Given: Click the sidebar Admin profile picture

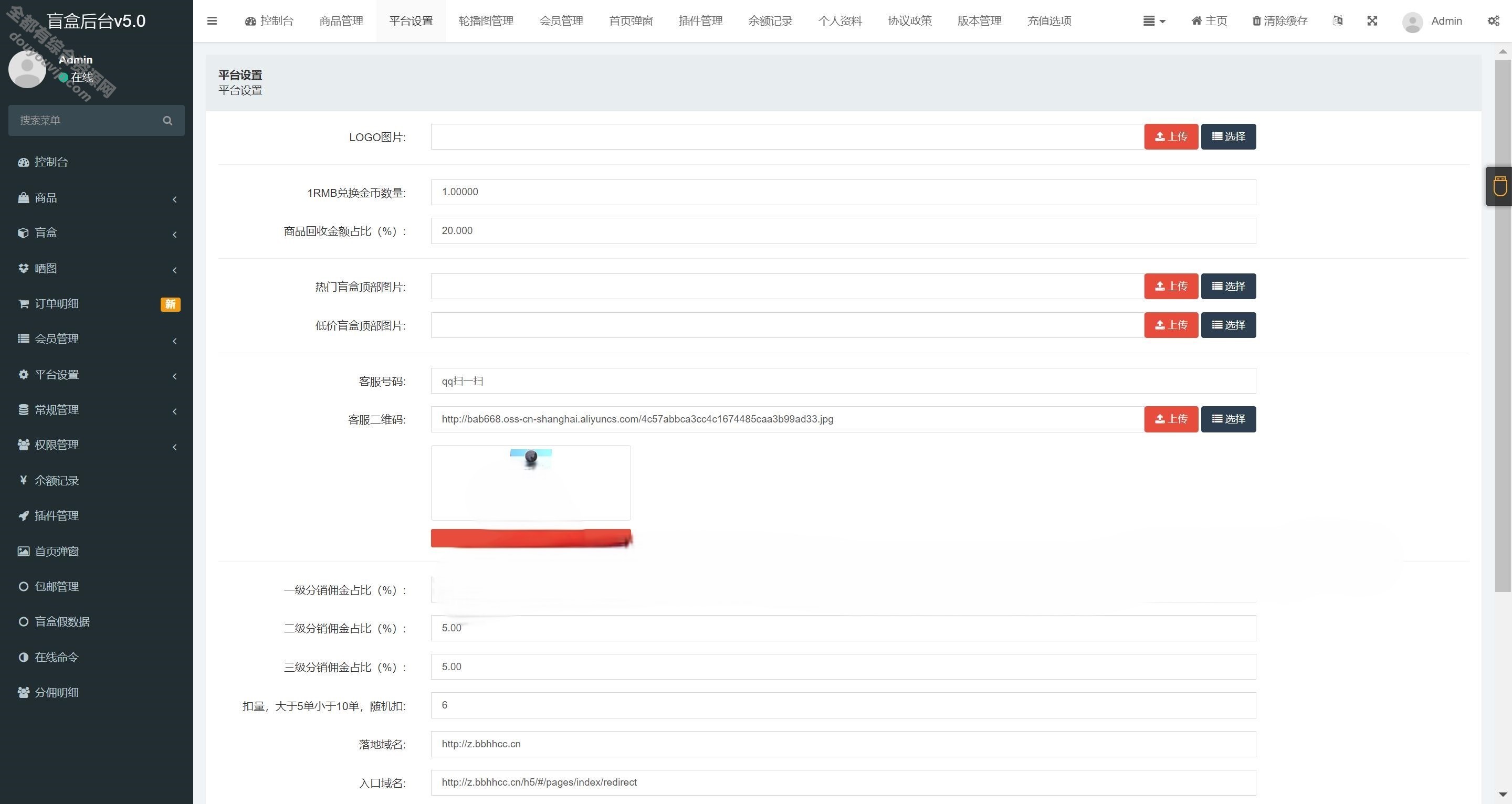Looking at the screenshot, I should click(x=27, y=69).
